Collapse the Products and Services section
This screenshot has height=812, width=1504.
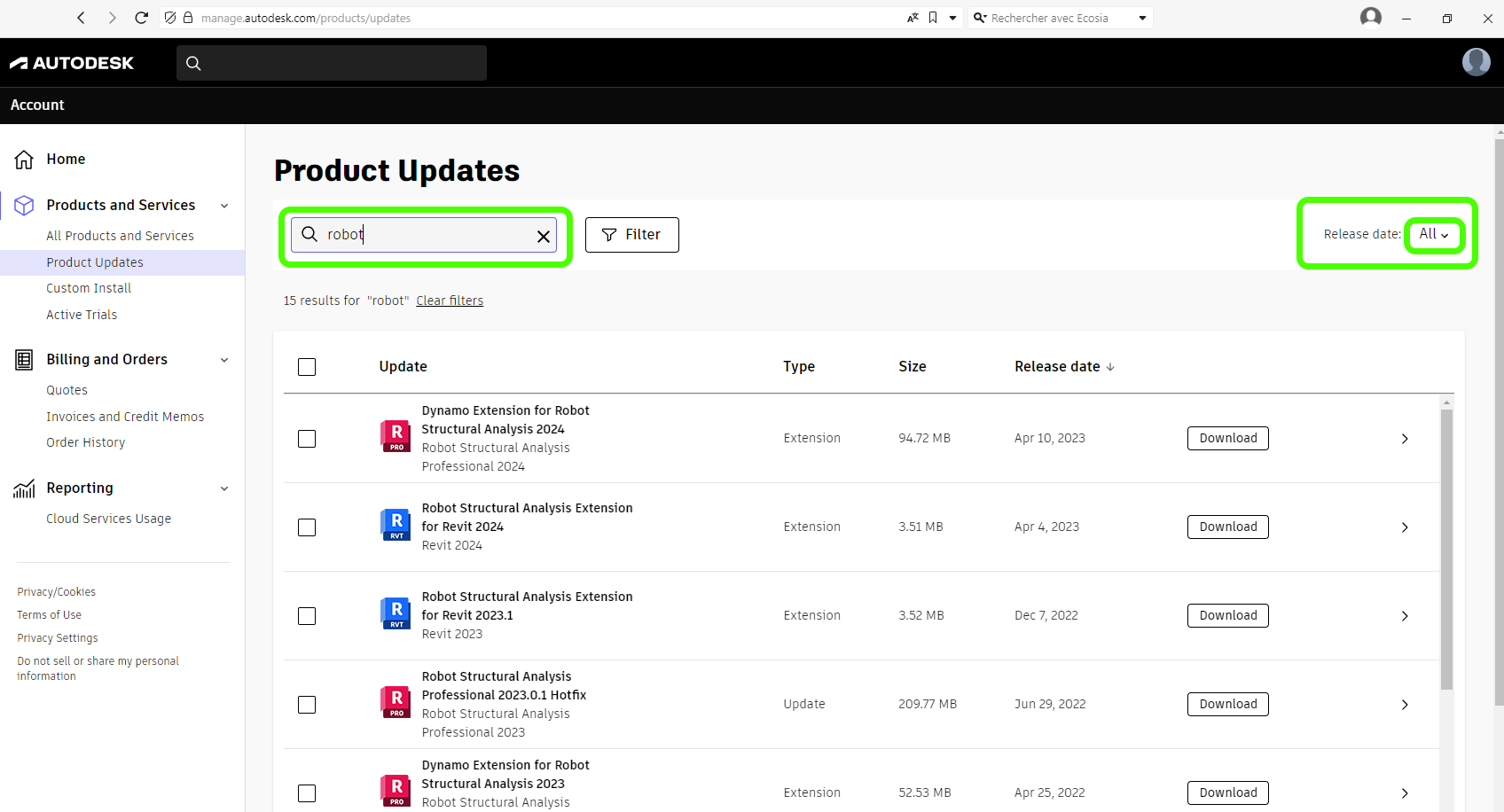pyautogui.click(x=224, y=205)
